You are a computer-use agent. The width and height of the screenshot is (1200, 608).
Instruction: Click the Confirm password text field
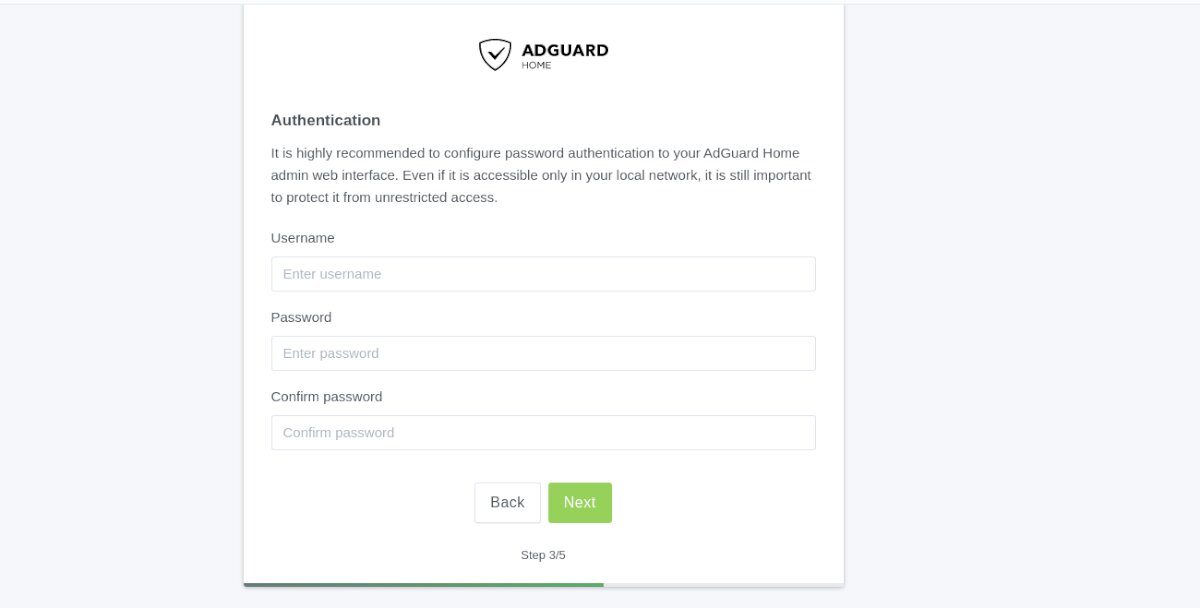click(x=543, y=432)
